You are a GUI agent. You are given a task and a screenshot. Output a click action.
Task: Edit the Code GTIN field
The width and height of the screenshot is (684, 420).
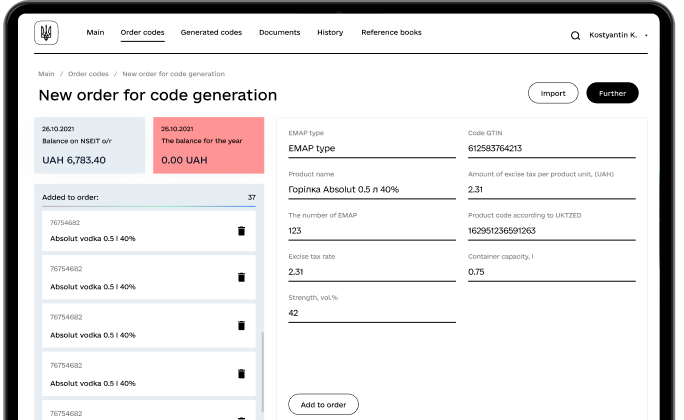click(x=552, y=149)
